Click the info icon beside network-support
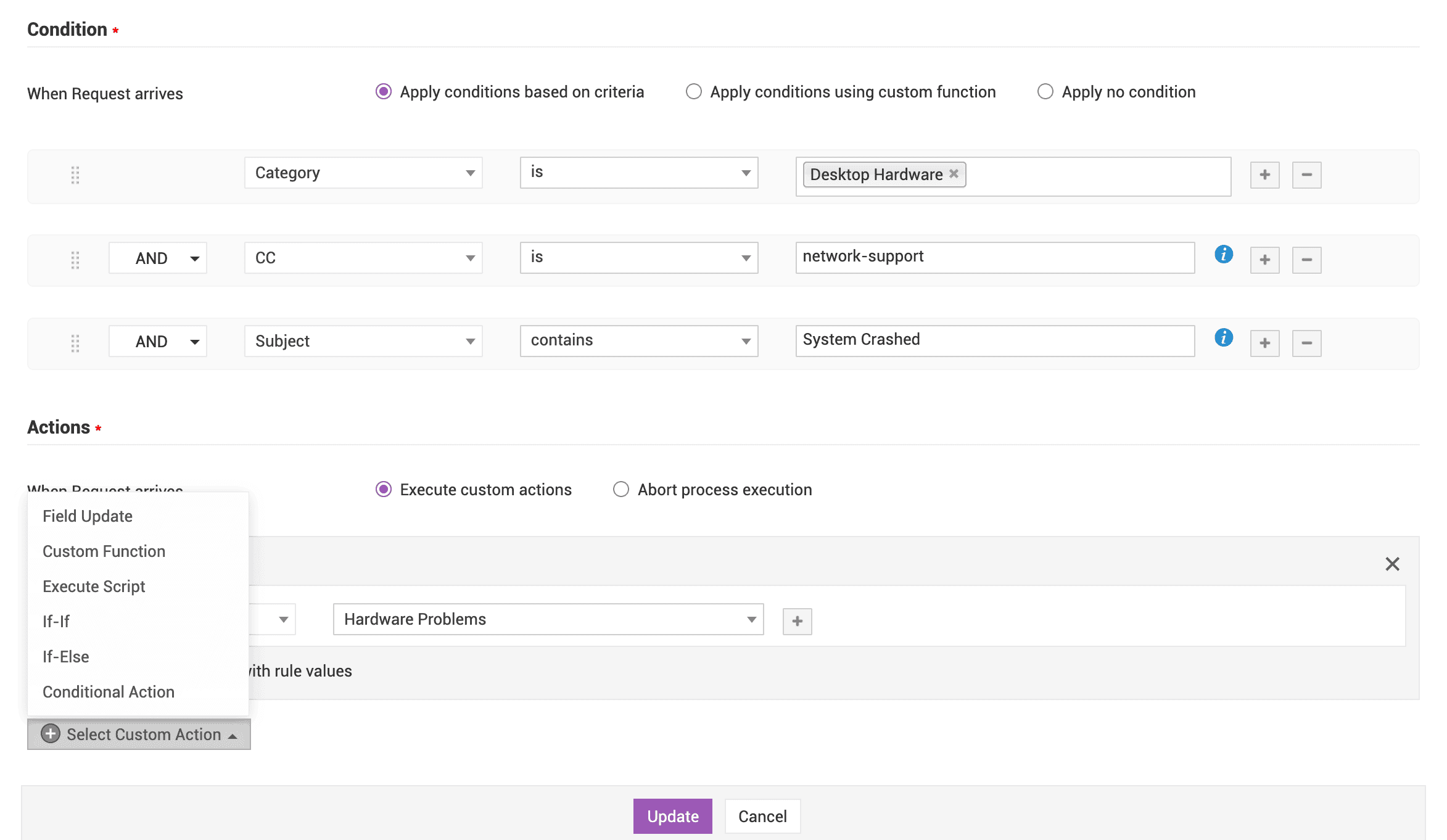This screenshot has height=840, width=1447. coord(1223,254)
